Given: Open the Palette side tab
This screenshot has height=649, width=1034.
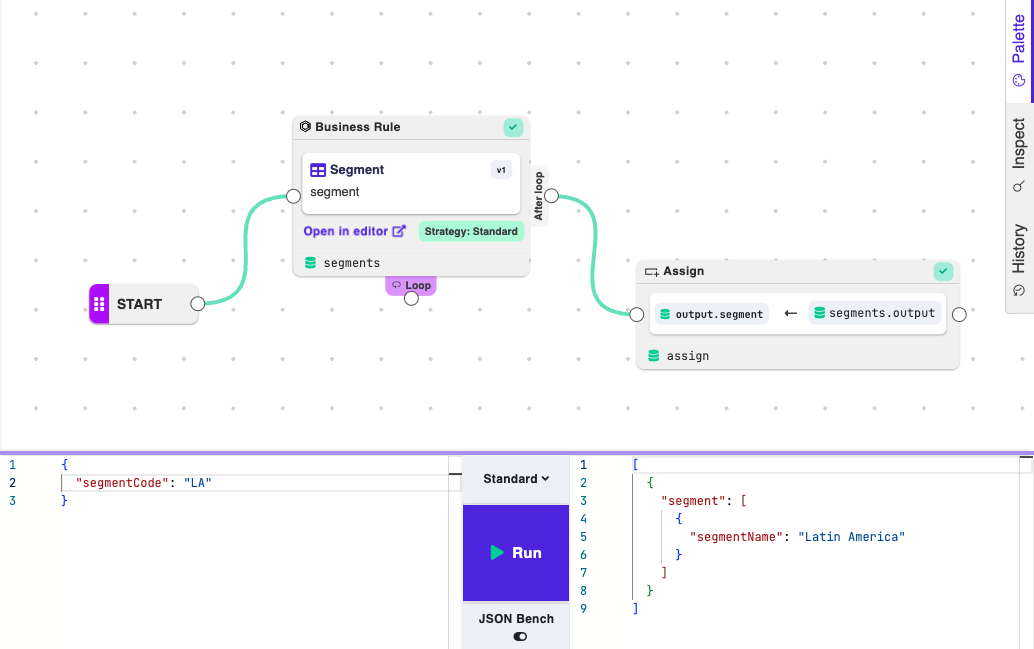Looking at the screenshot, I should [x=1019, y=52].
